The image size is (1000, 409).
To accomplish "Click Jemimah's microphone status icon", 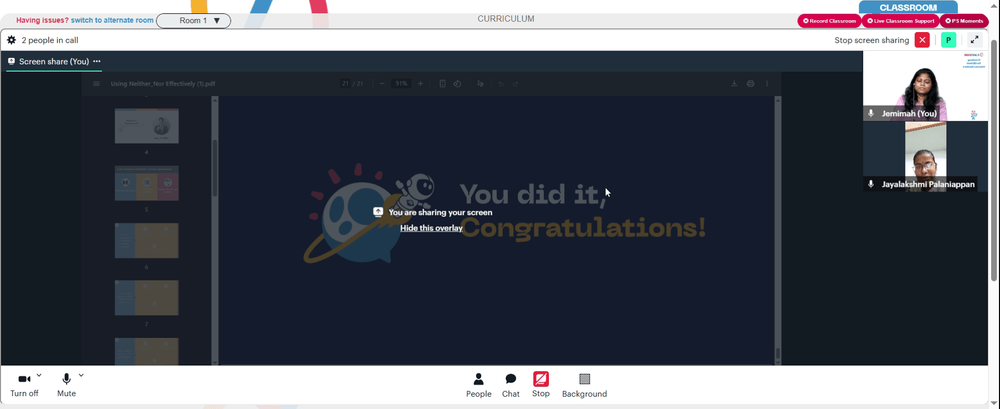I will [871, 114].
